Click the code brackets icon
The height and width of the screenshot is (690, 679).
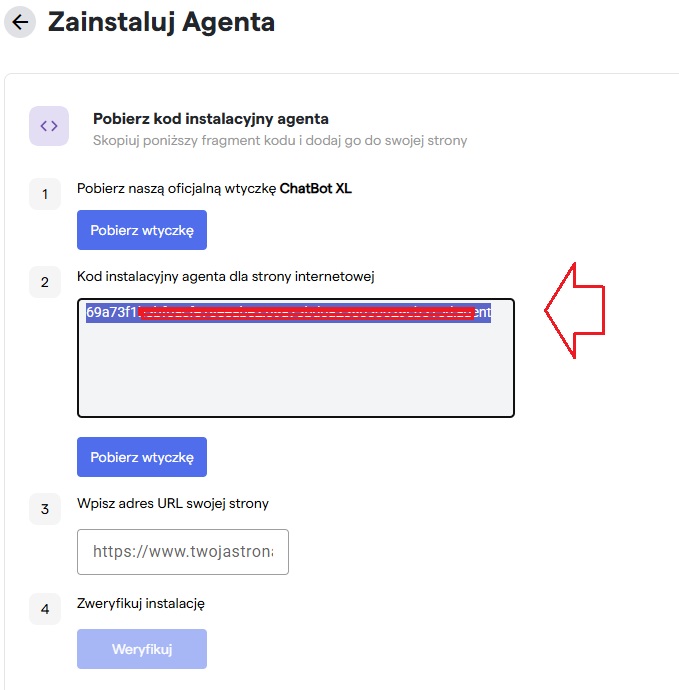[x=49, y=126]
